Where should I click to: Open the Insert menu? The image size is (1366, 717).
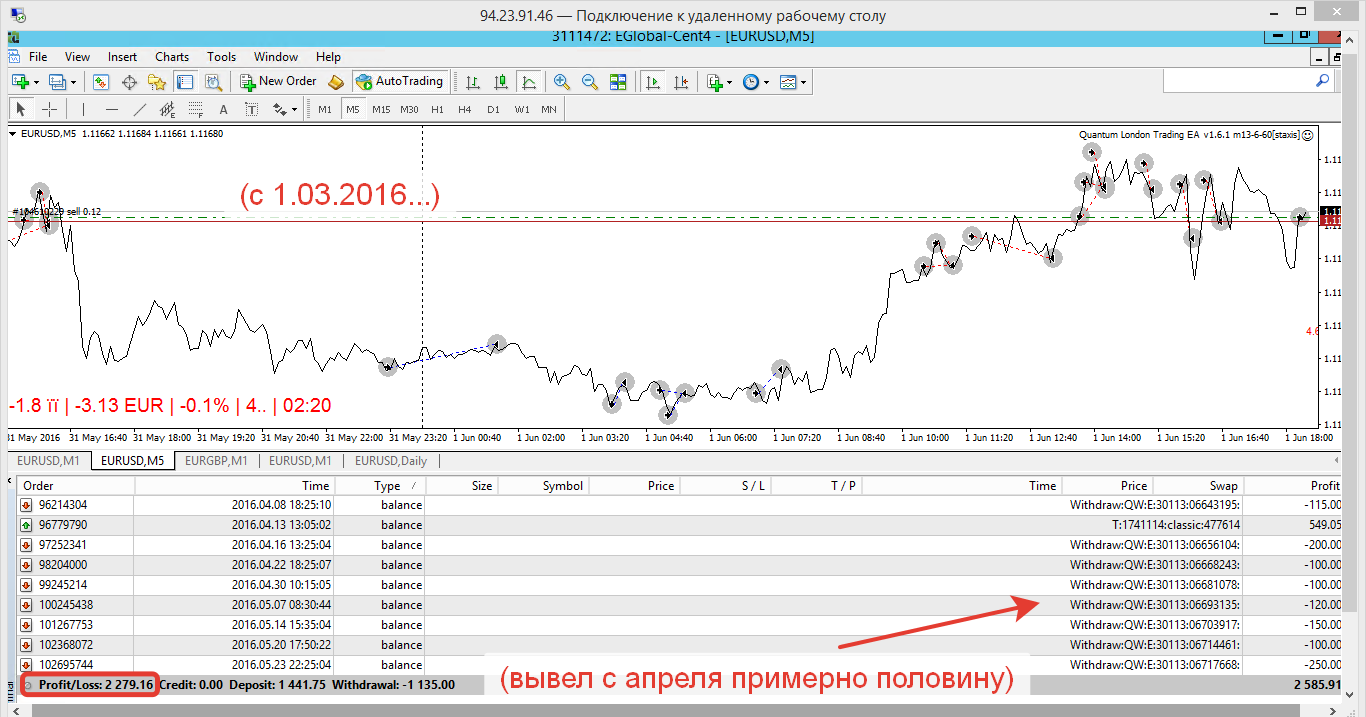(x=123, y=57)
